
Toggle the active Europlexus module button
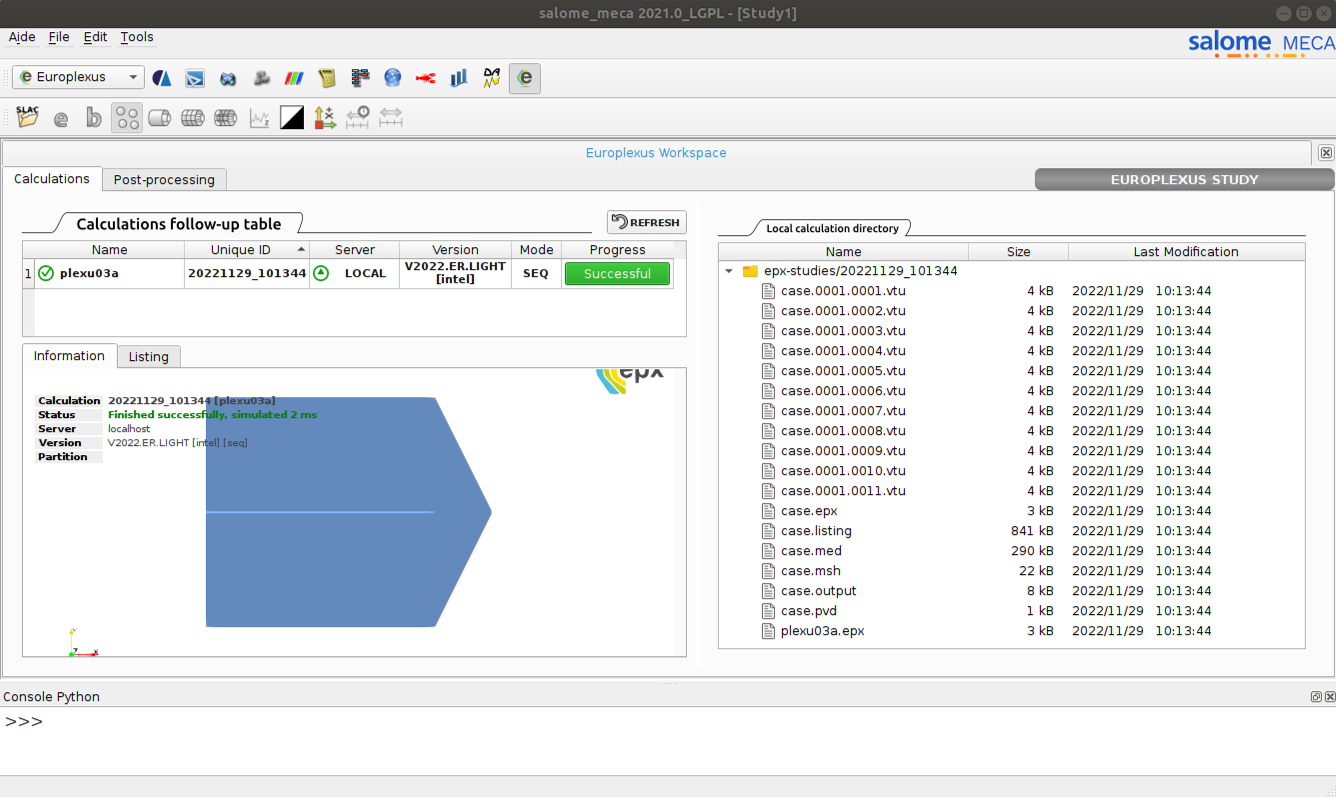click(x=525, y=78)
